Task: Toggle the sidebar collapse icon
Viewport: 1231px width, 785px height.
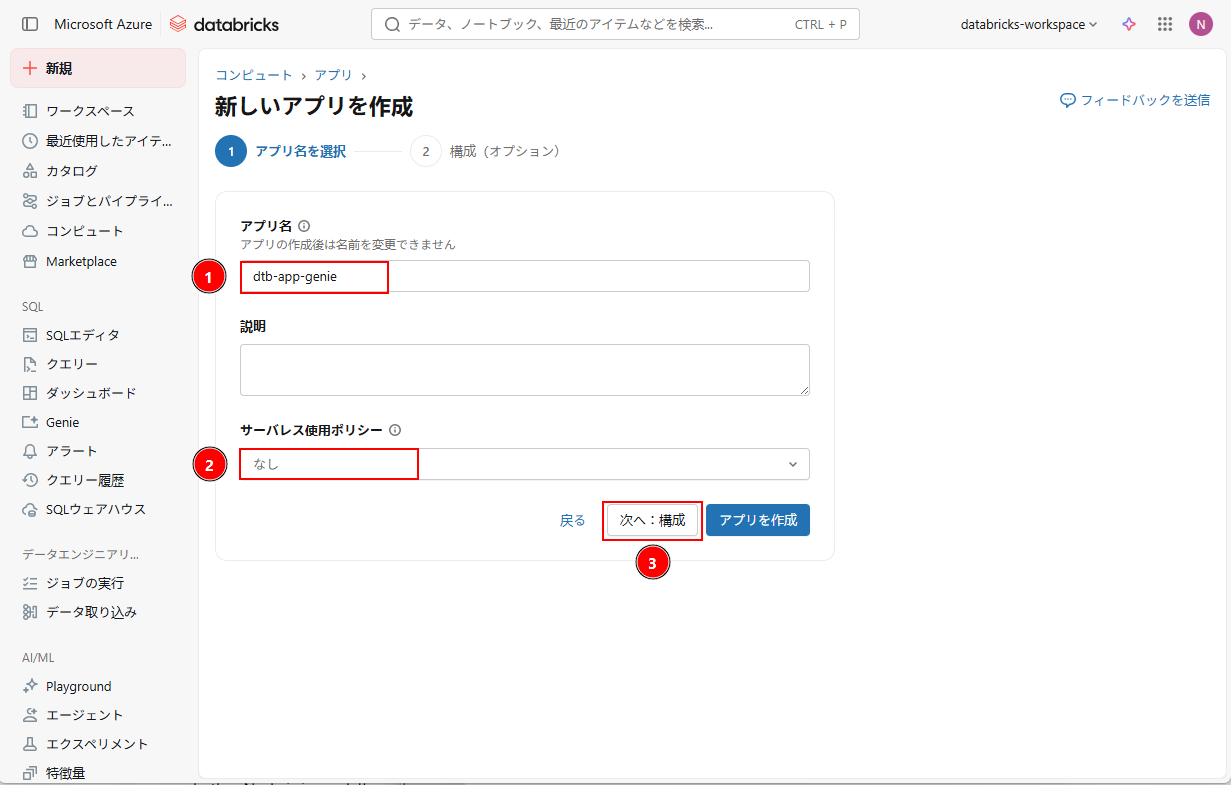Action: click(30, 24)
